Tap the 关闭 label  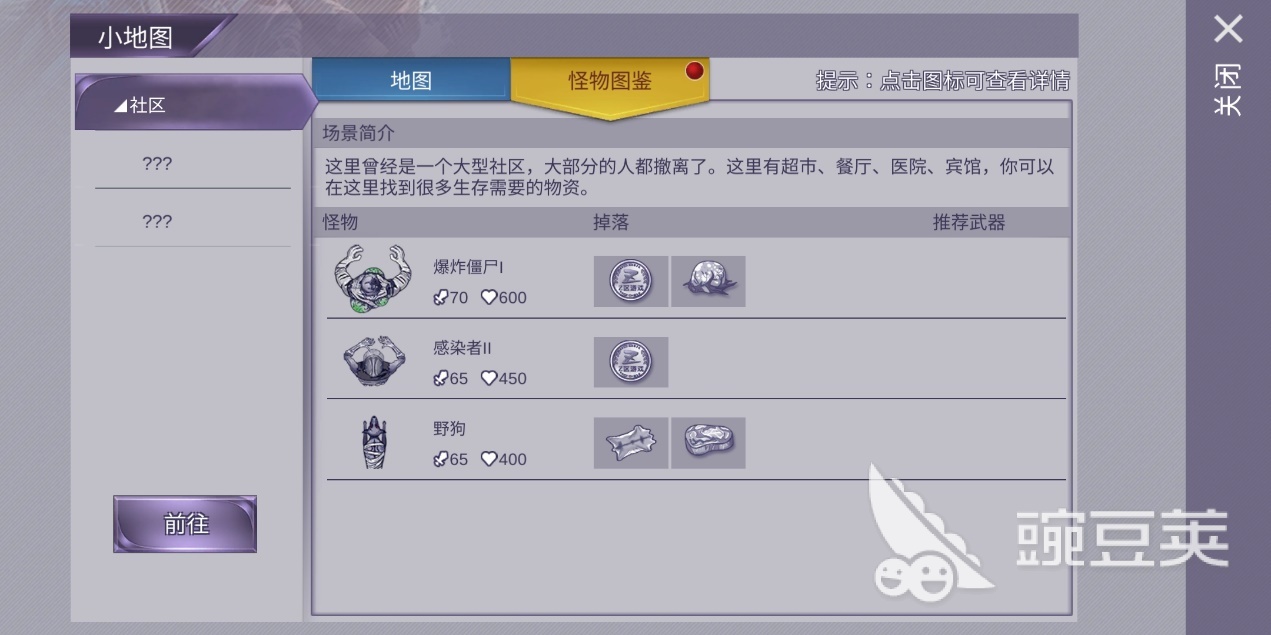pos(1228,90)
